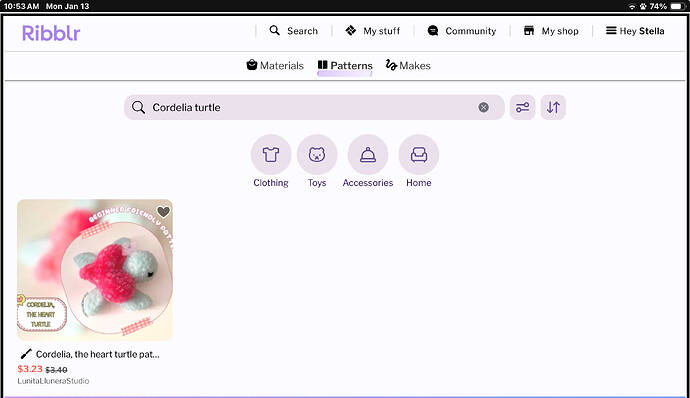Open the Search menu item

[x=294, y=31]
